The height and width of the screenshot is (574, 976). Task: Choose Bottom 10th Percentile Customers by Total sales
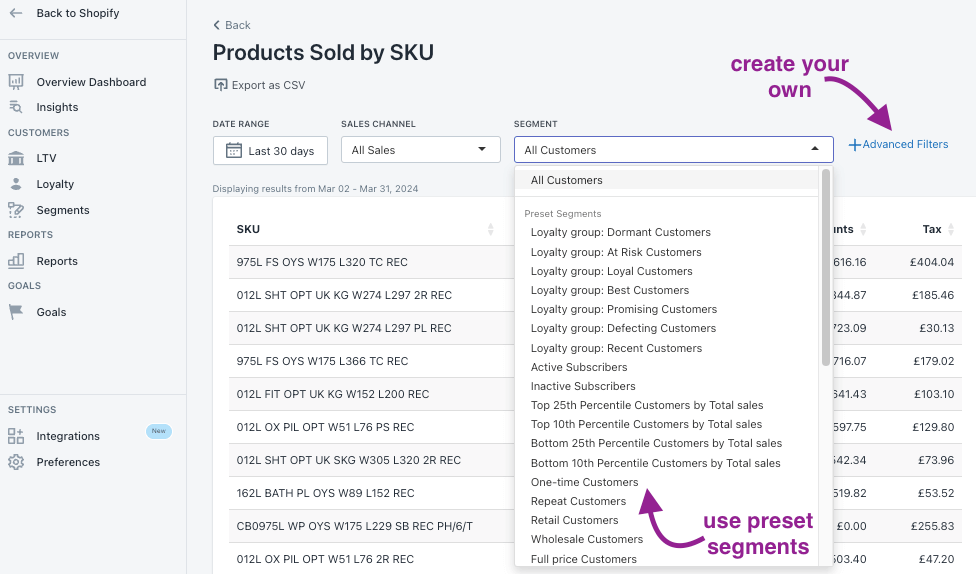click(x=655, y=463)
